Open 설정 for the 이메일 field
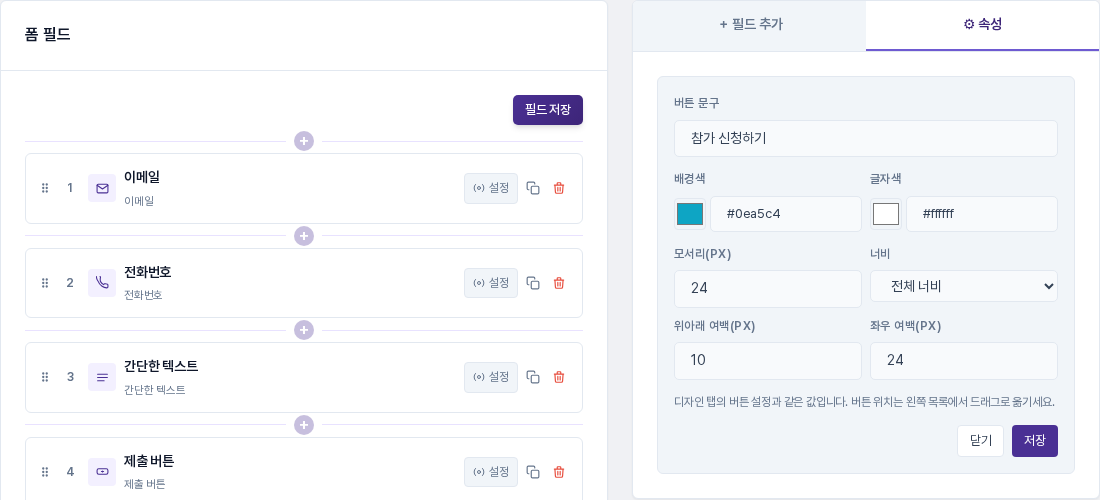This screenshot has width=1100, height=500. coord(491,188)
